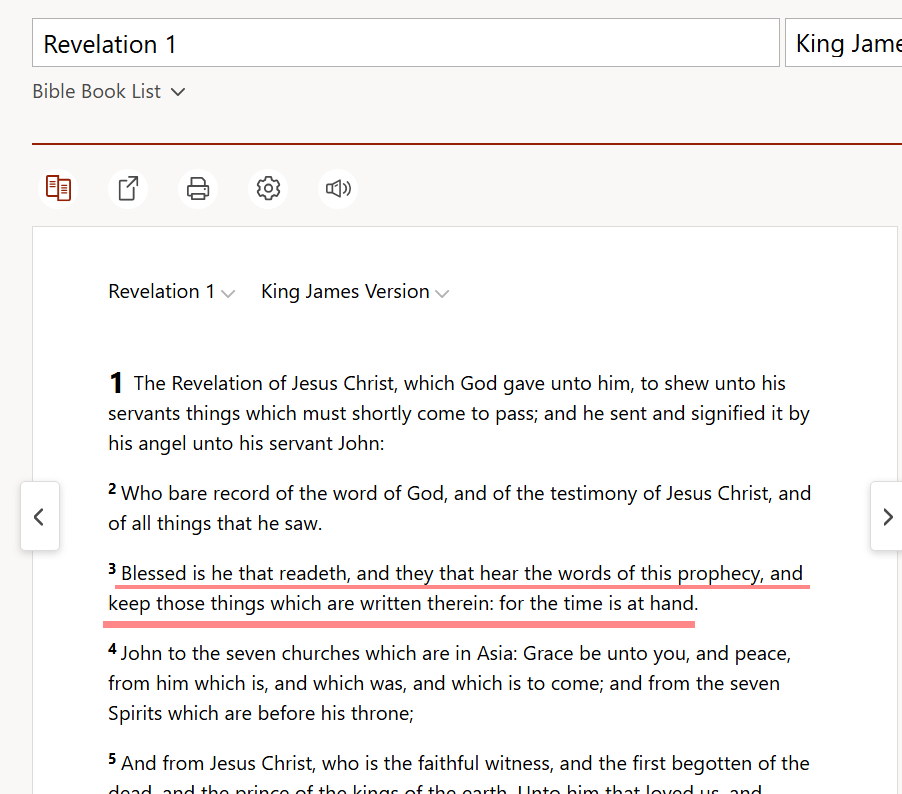902x794 pixels.
Task: Open page options gear icon
Action: click(268, 189)
